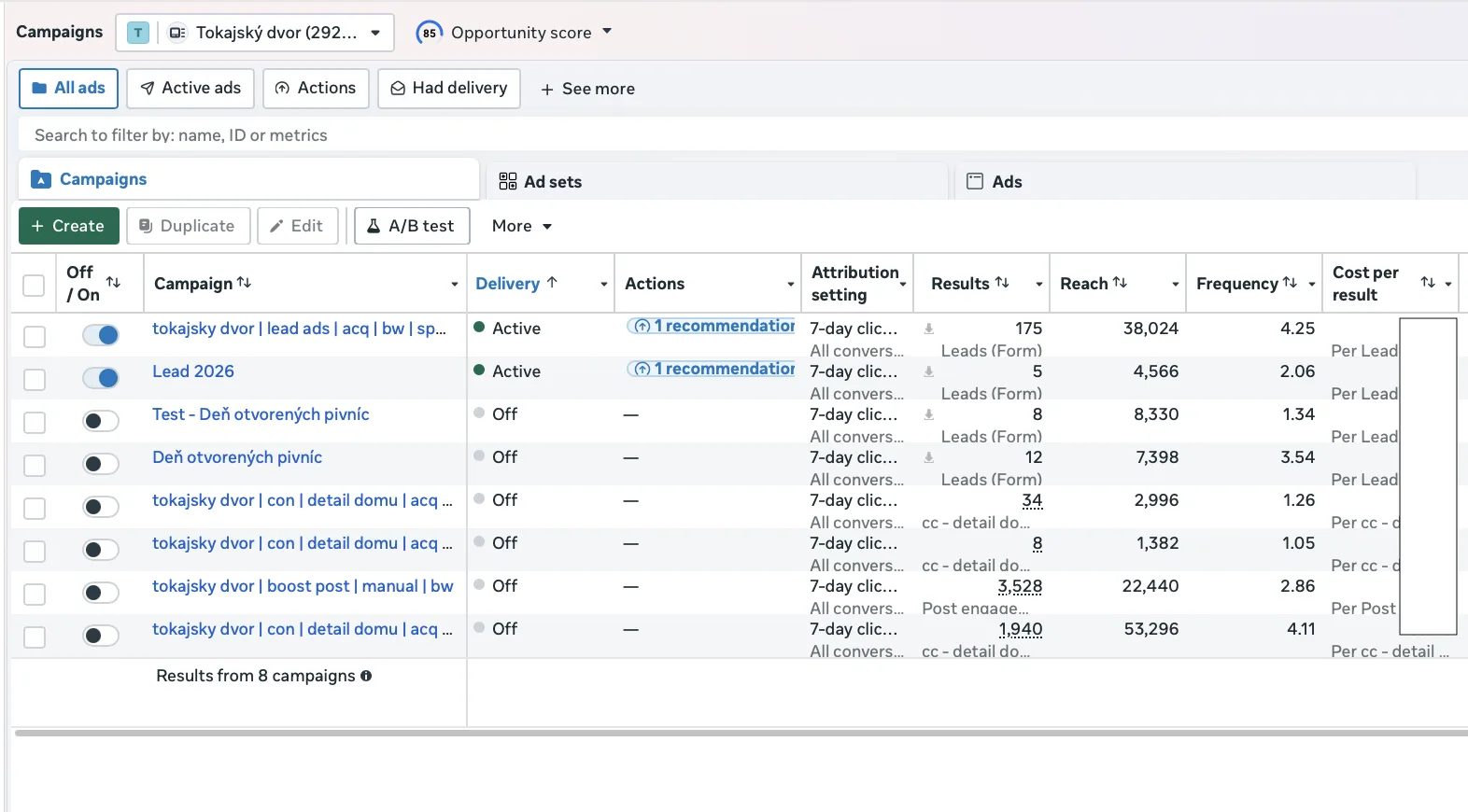Open the Campaign column options arrow
The height and width of the screenshot is (812, 1468).
click(455, 285)
